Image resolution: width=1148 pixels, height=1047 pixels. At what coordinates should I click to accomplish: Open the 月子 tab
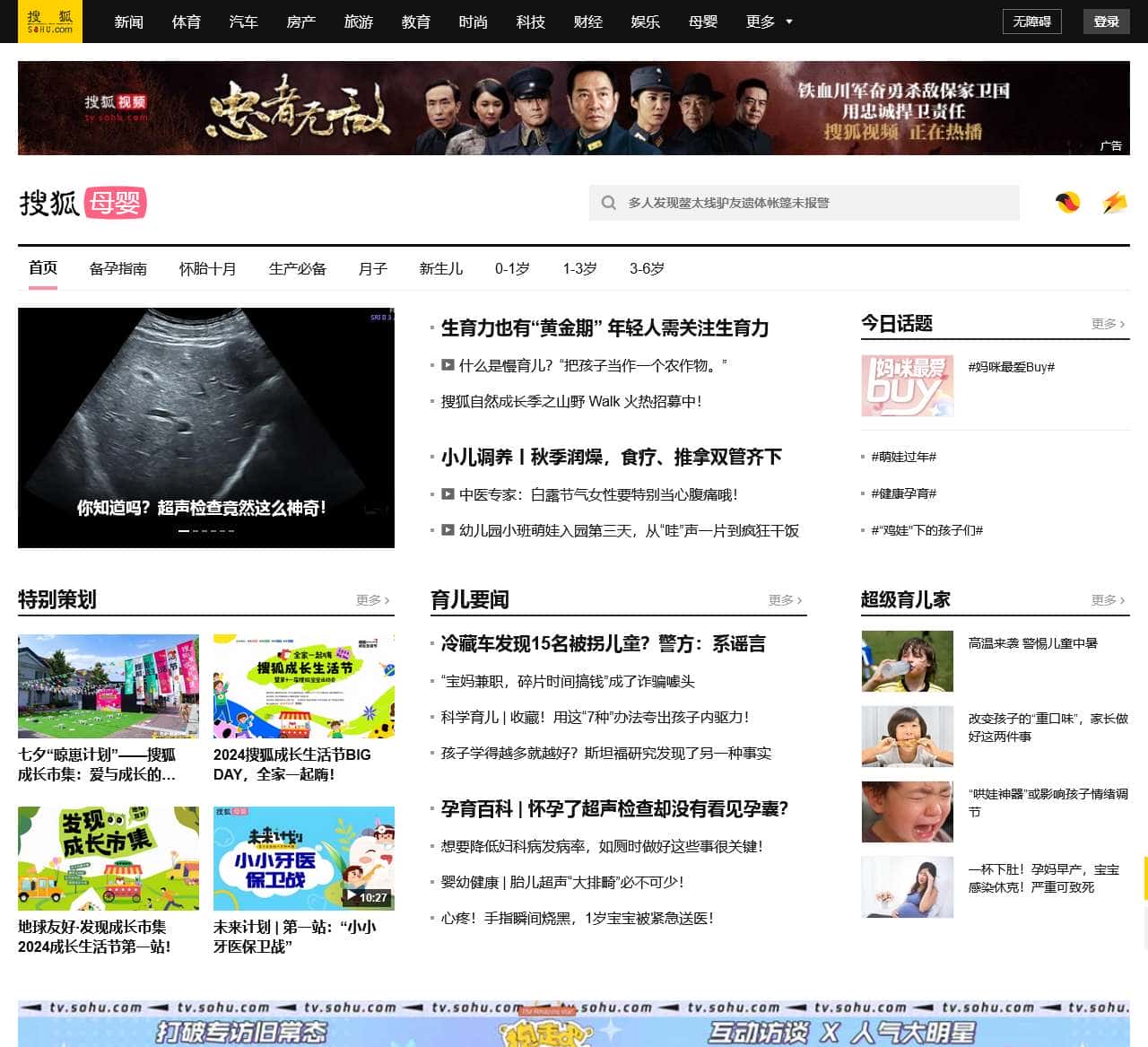click(373, 268)
